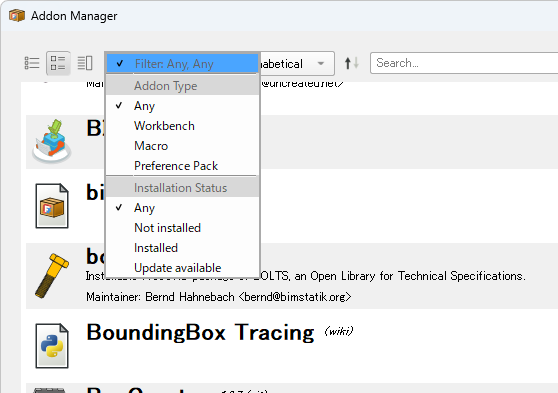Click the Search input field
558x393 pixels.
tap(464, 63)
